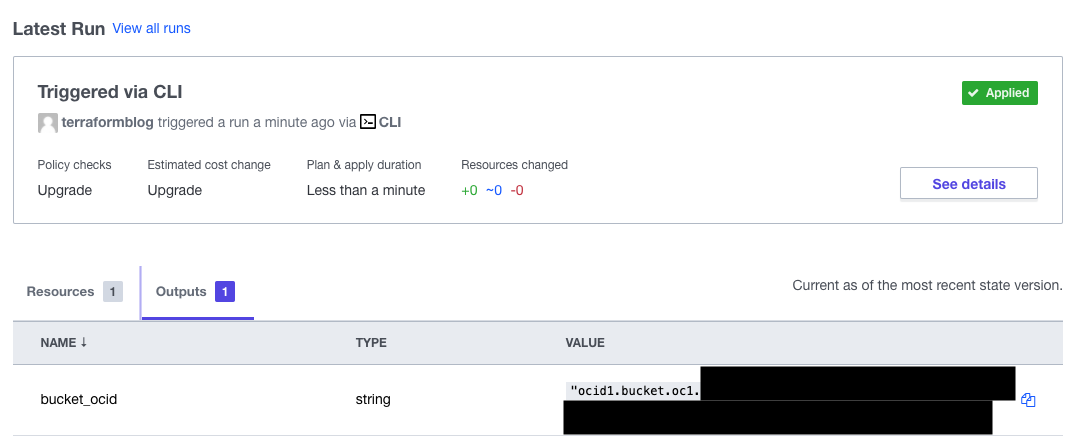
Task: Click Upgrade under Estimated cost change
Action: [x=174, y=190]
